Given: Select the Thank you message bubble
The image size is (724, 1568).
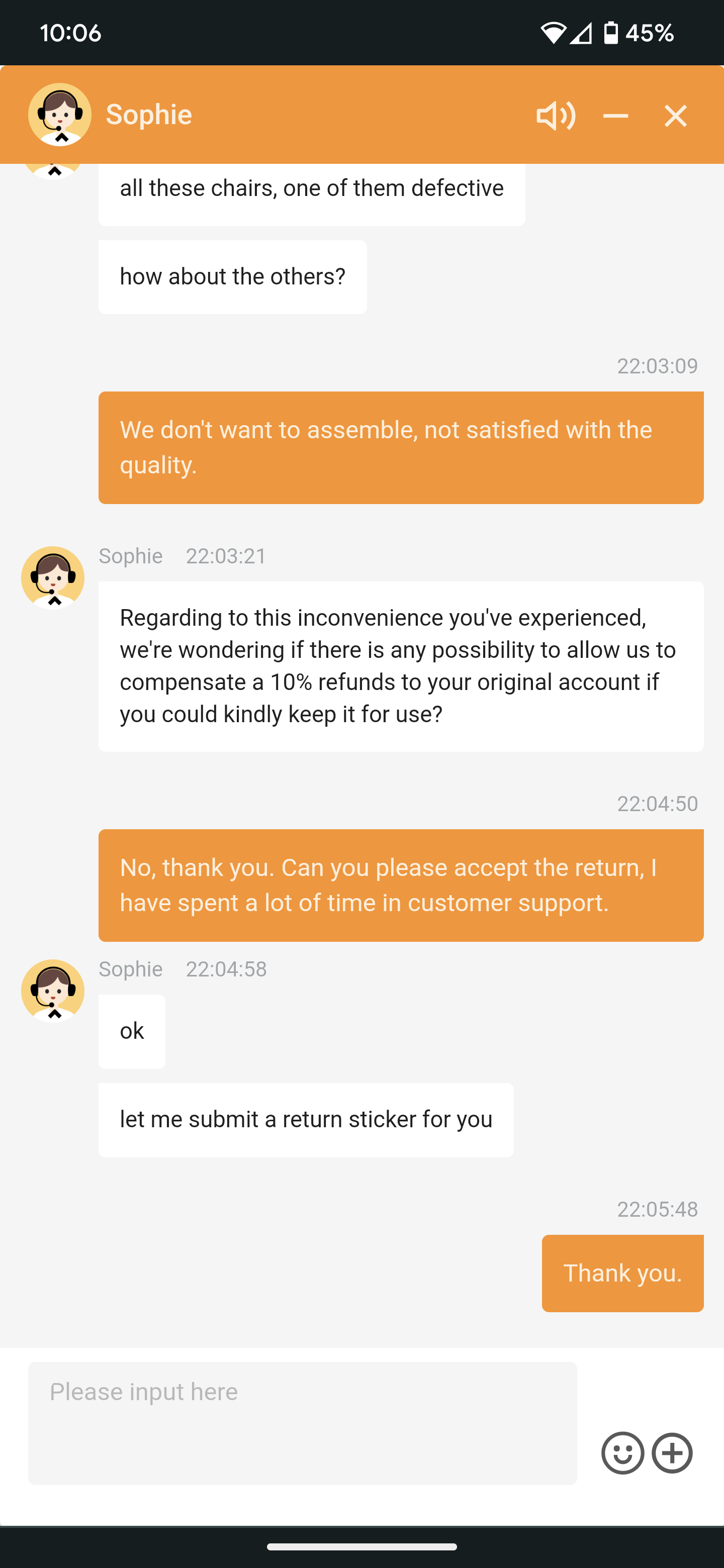Looking at the screenshot, I should [x=622, y=1272].
